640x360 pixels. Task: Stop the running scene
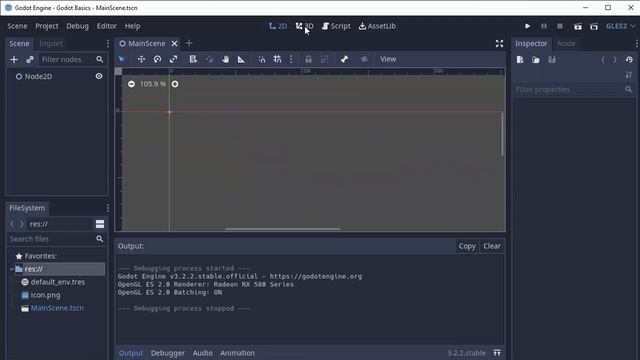(x=560, y=26)
